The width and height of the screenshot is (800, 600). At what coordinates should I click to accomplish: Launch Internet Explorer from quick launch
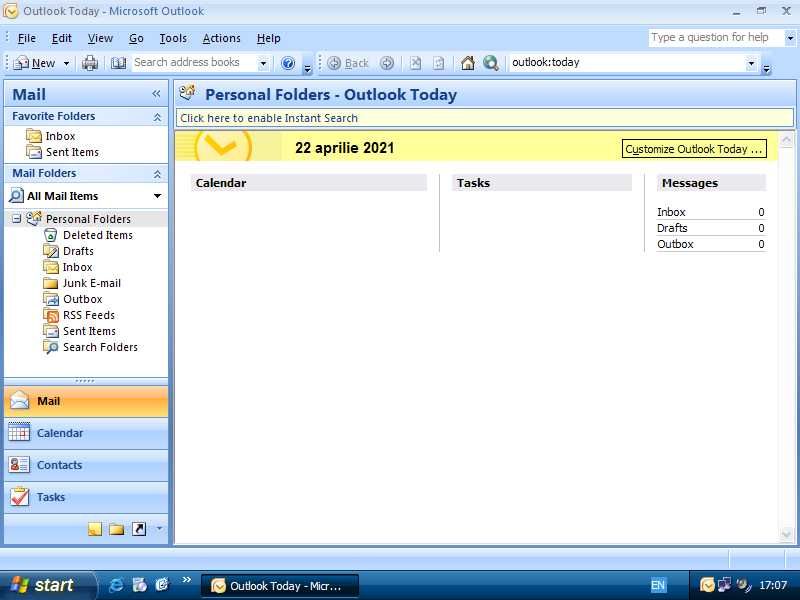(x=116, y=585)
